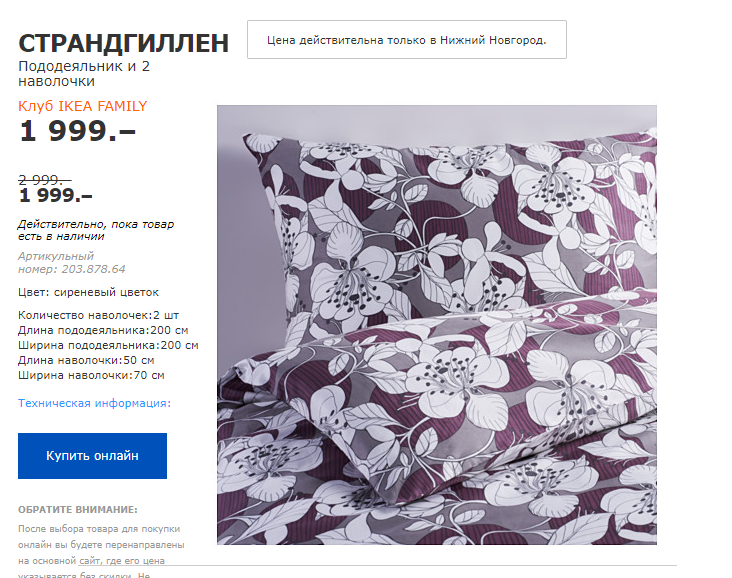Click the Действительно, пока товар есть note
The image size is (732, 578).
coord(96,230)
